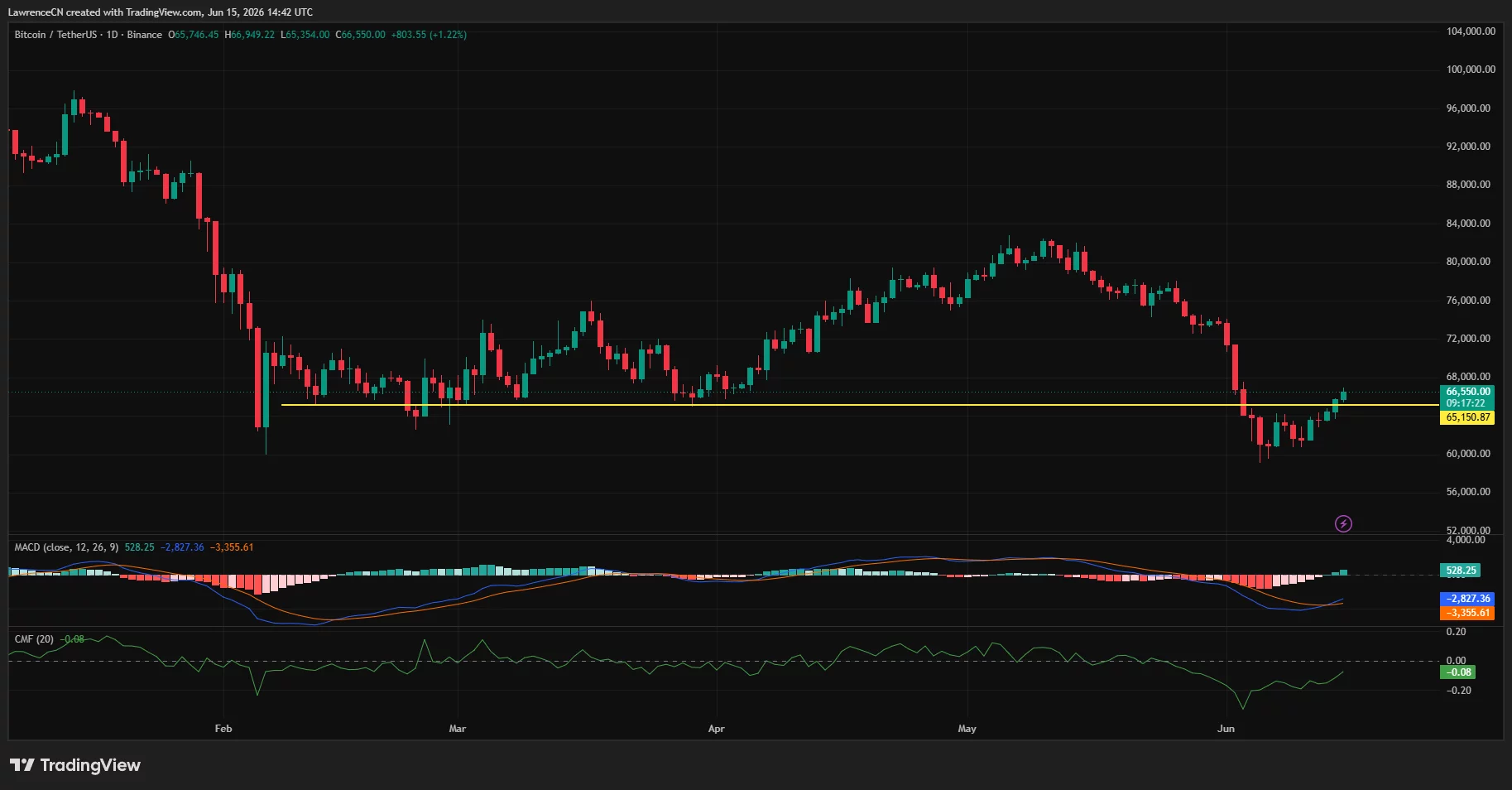This screenshot has width=1512, height=790.
Task: Click the May label on time axis
Action: [967, 729]
